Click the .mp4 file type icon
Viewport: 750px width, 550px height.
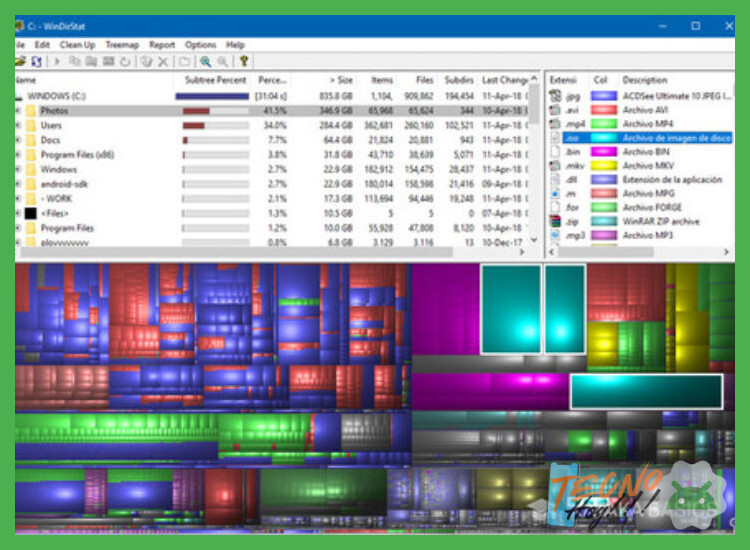(x=555, y=123)
